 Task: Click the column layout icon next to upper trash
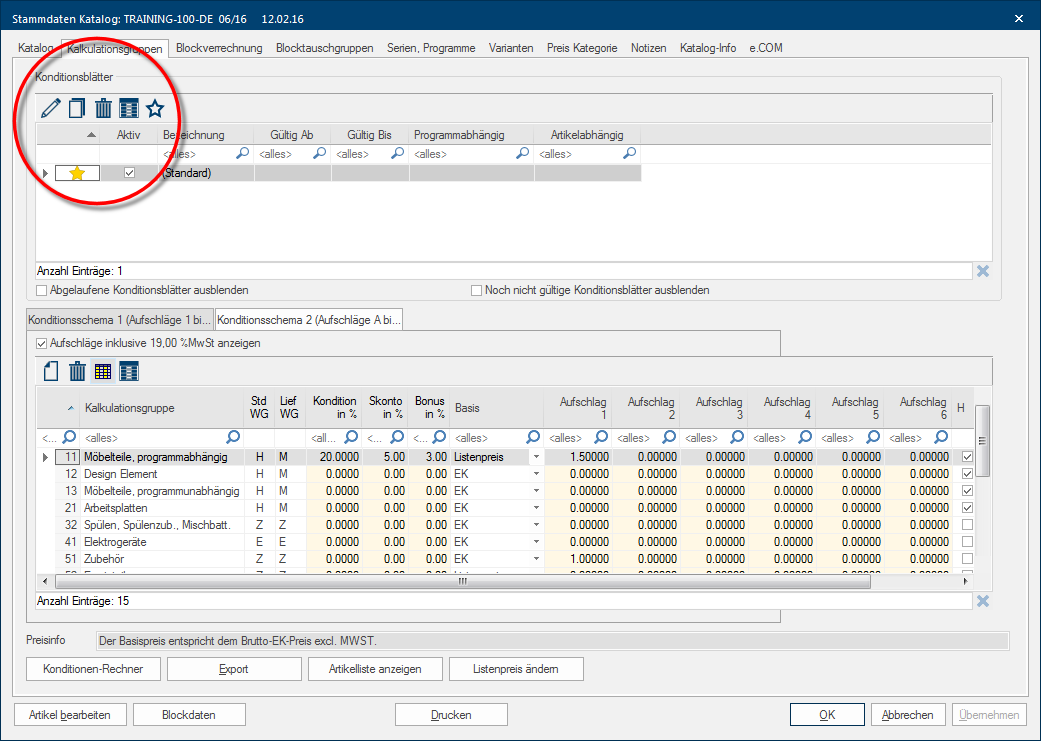[x=129, y=108]
